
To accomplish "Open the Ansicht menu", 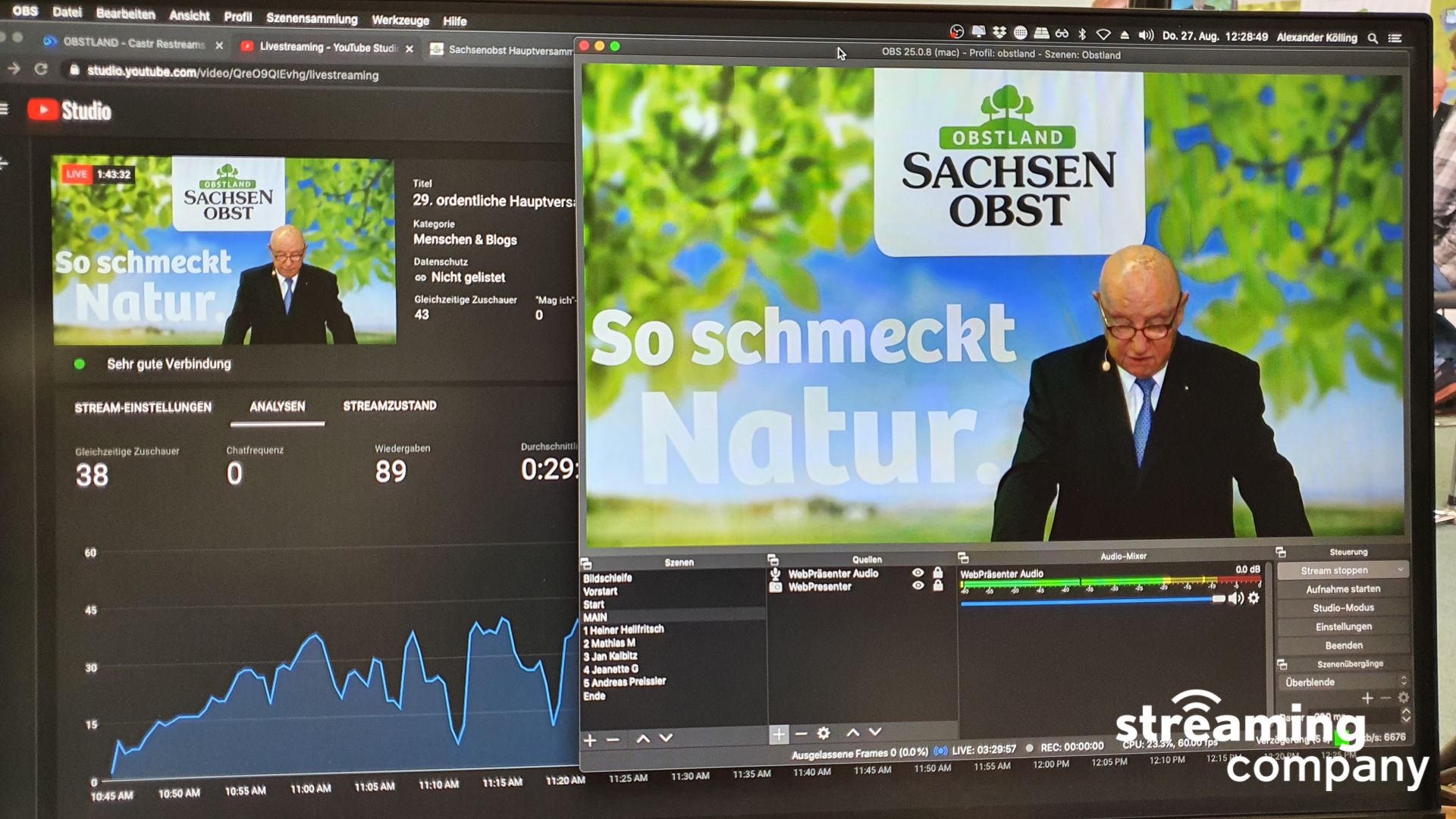I will point(189,15).
